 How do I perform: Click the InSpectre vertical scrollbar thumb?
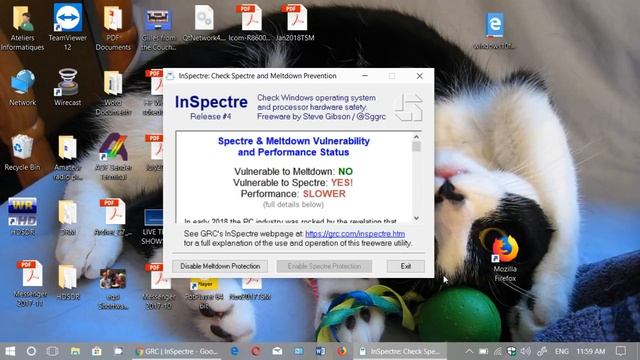[416, 147]
